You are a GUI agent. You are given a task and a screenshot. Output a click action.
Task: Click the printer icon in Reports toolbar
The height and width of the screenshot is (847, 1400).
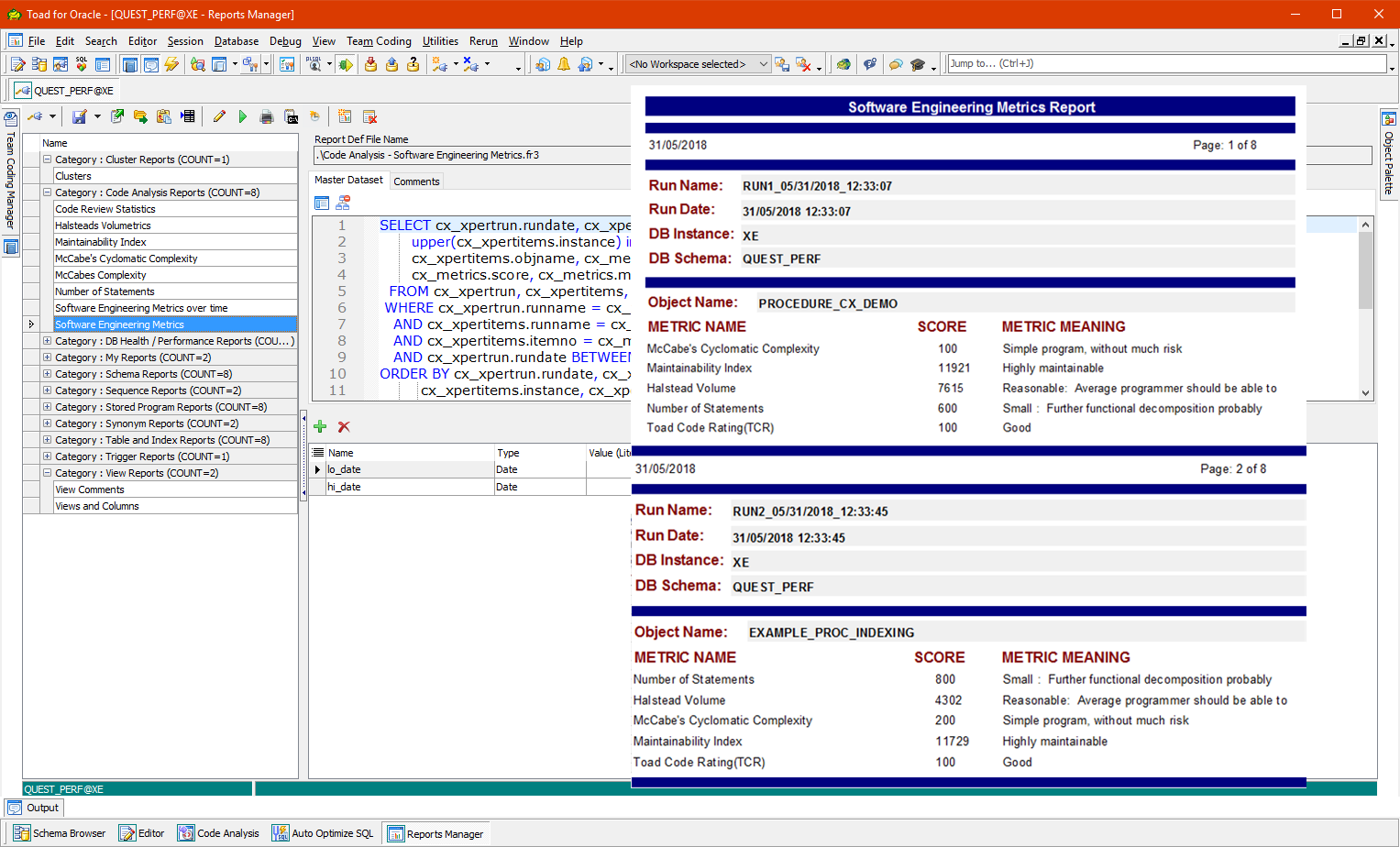[x=267, y=116]
